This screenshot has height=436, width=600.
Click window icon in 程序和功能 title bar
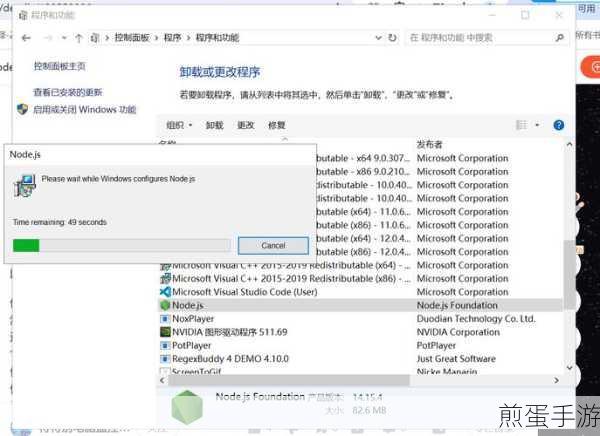(23, 15)
